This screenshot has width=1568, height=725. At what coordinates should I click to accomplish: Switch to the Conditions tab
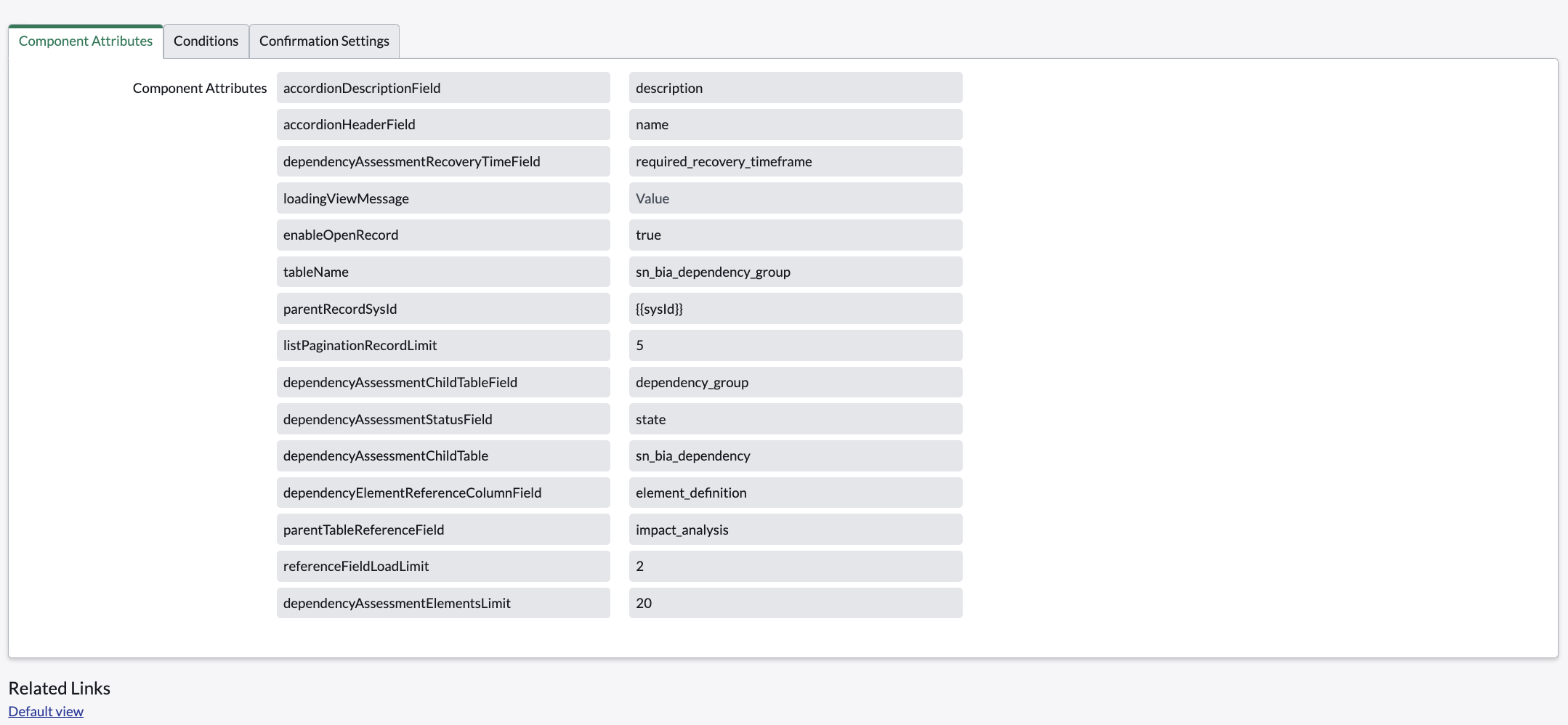tap(206, 41)
